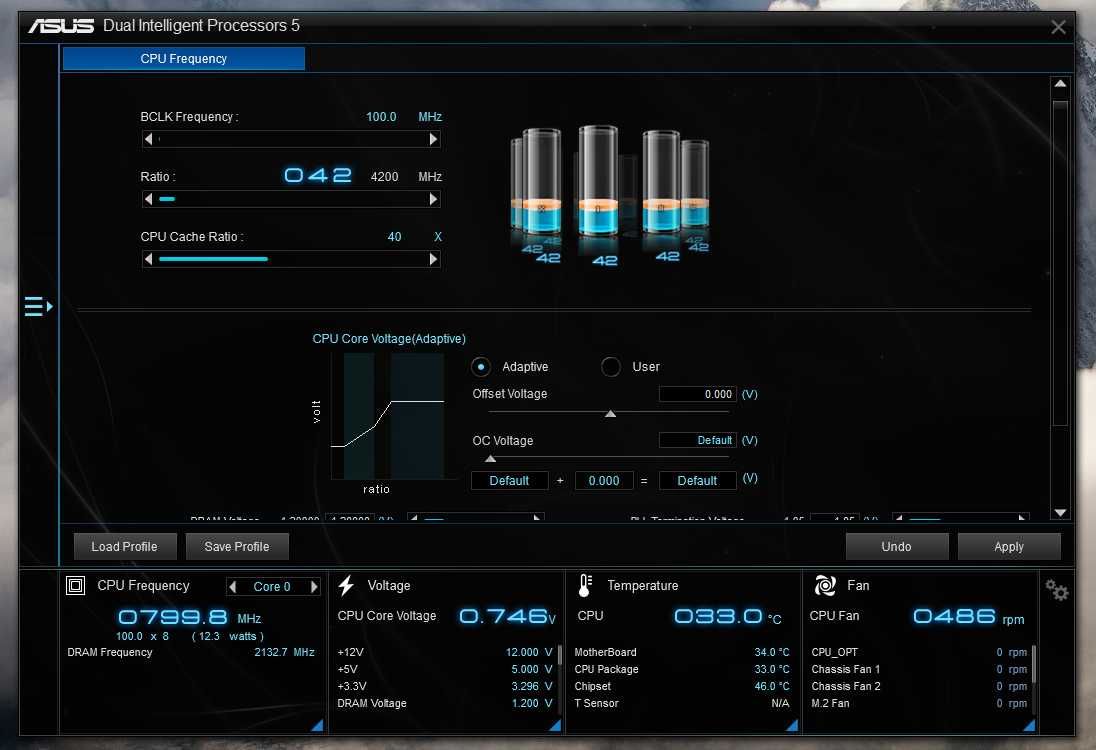This screenshot has width=1096, height=750.
Task: Increase BCLK Frequency with right arrow
Action: pyautogui.click(x=433, y=139)
